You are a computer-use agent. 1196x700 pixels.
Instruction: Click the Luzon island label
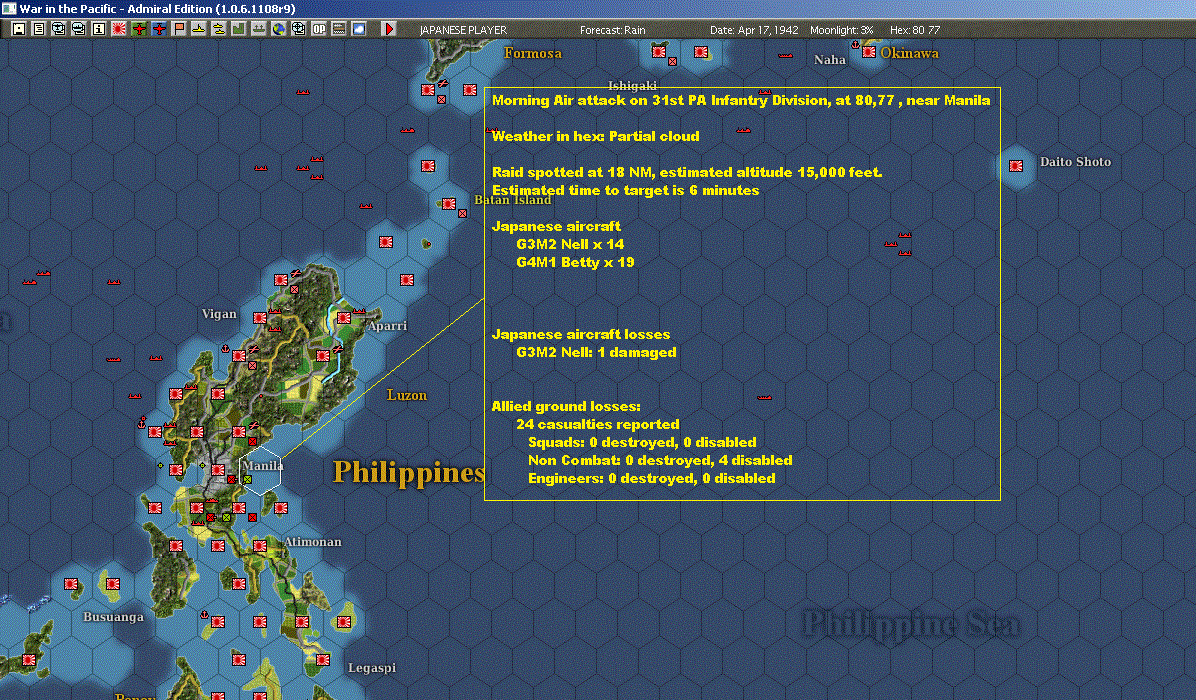click(407, 395)
